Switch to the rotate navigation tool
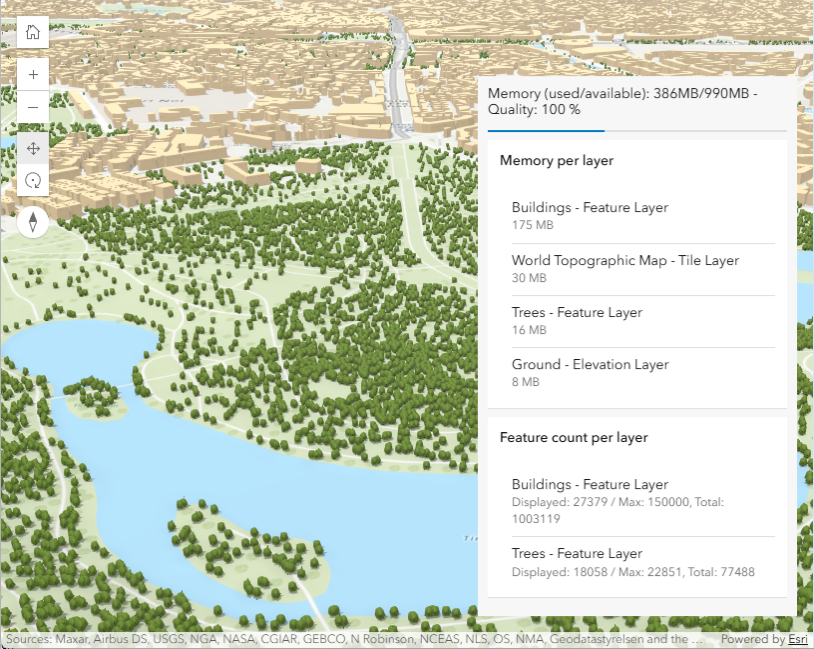Image resolution: width=814 pixels, height=649 pixels. (33, 180)
